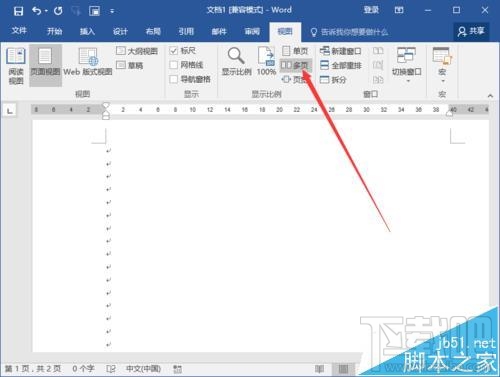The height and width of the screenshot is (377, 500).
Task: Switch to 草稿 (Draft) view
Action: 130,65
